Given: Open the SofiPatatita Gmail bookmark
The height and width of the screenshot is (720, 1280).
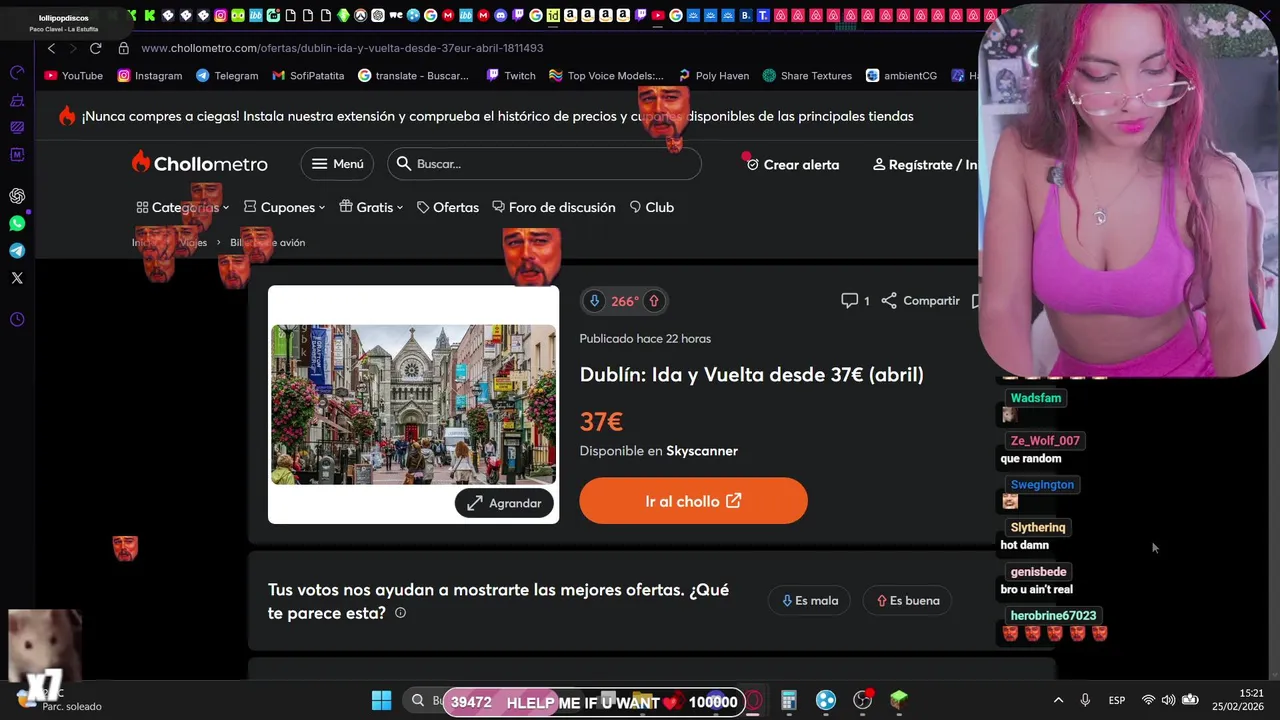Looking at the screenshot, I should 308,75.
